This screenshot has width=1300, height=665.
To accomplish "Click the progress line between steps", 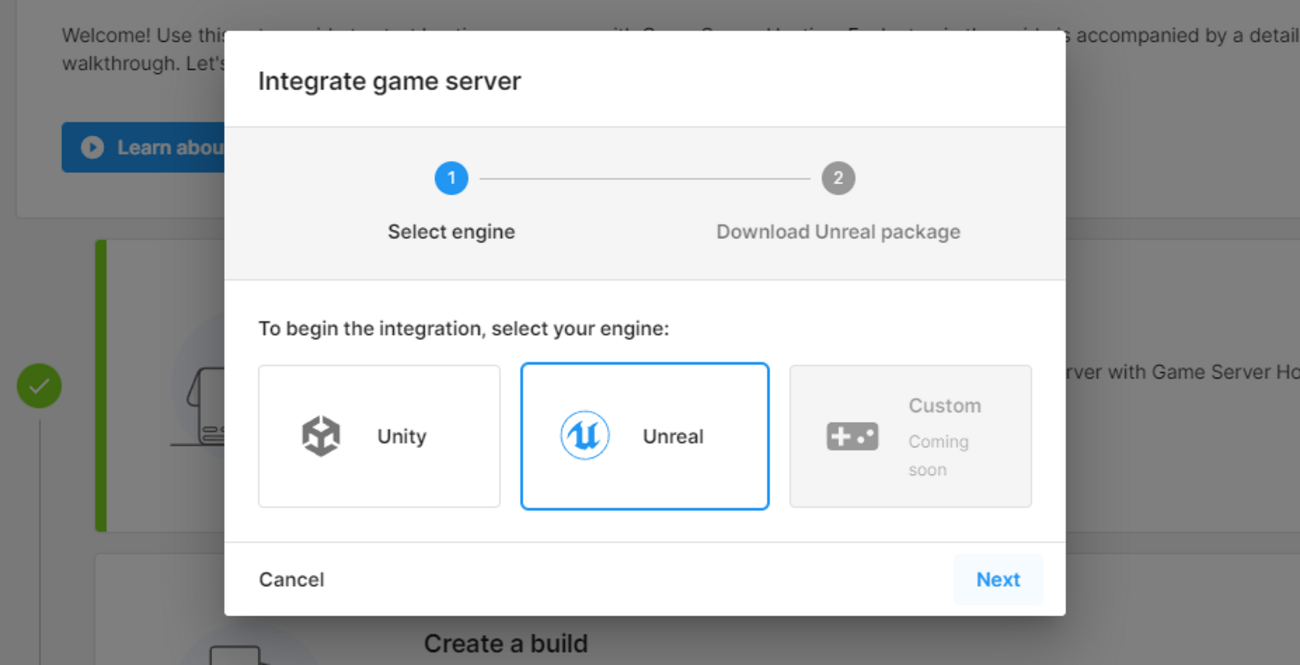I will pyautogui.click(x=645, y=179).
